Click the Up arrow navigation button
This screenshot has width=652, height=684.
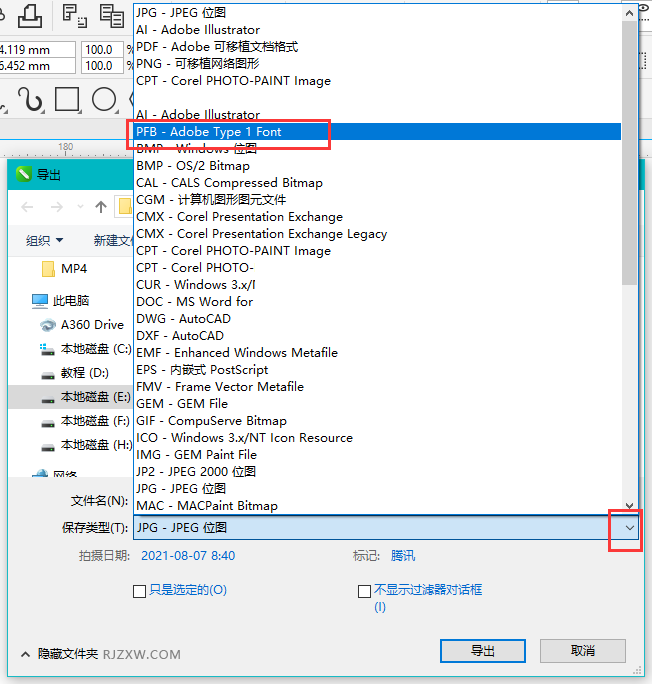tap(101, 207)
